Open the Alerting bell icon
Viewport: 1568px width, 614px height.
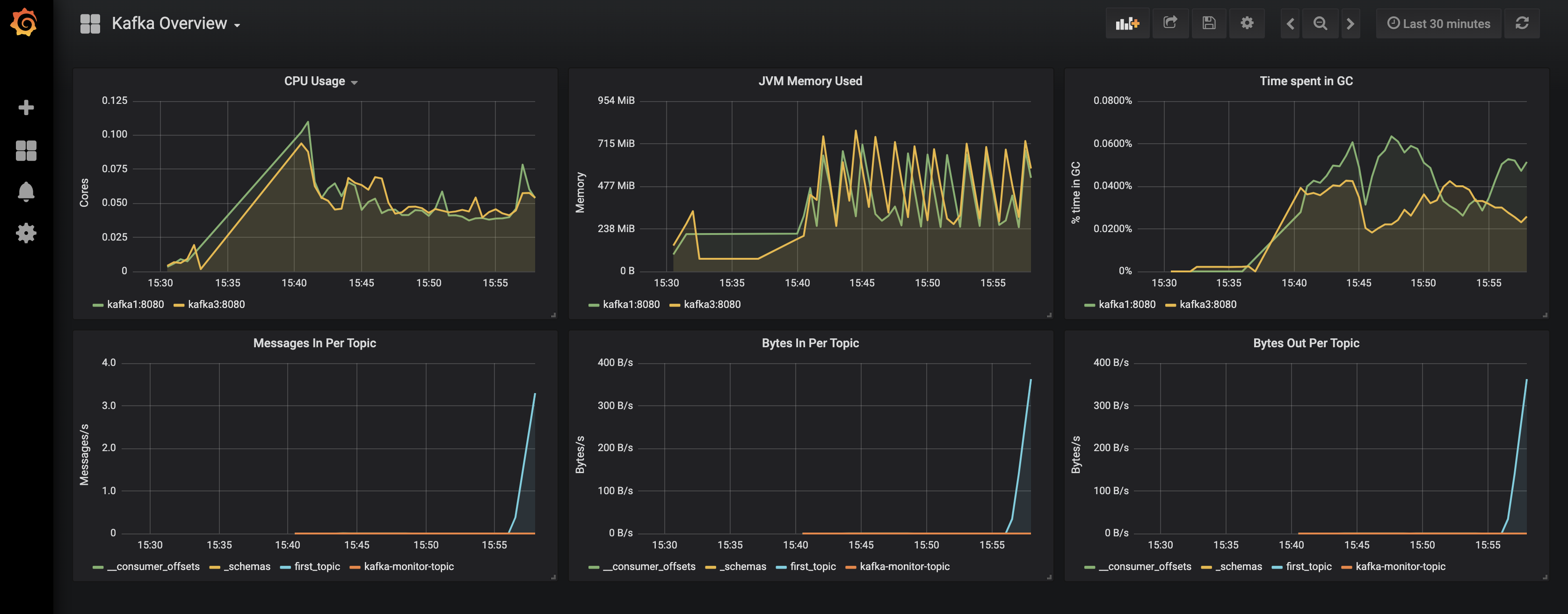coord(26,192)
